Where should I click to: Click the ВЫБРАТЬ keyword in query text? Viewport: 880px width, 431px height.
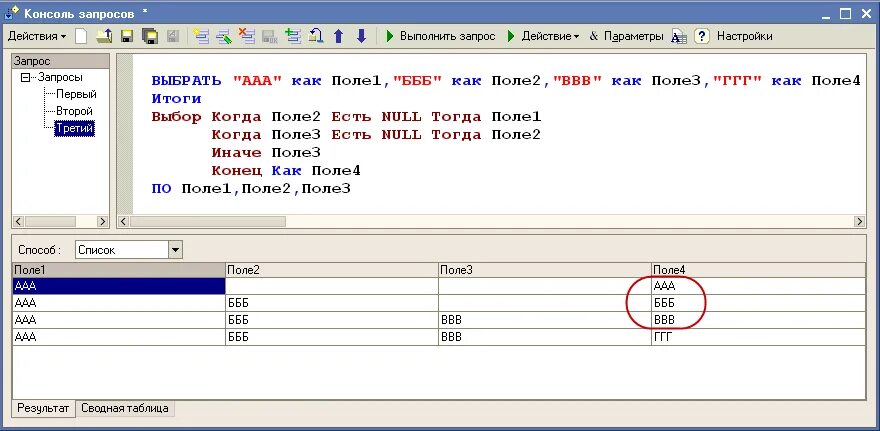pyautogui.click(x=186, y=81)
